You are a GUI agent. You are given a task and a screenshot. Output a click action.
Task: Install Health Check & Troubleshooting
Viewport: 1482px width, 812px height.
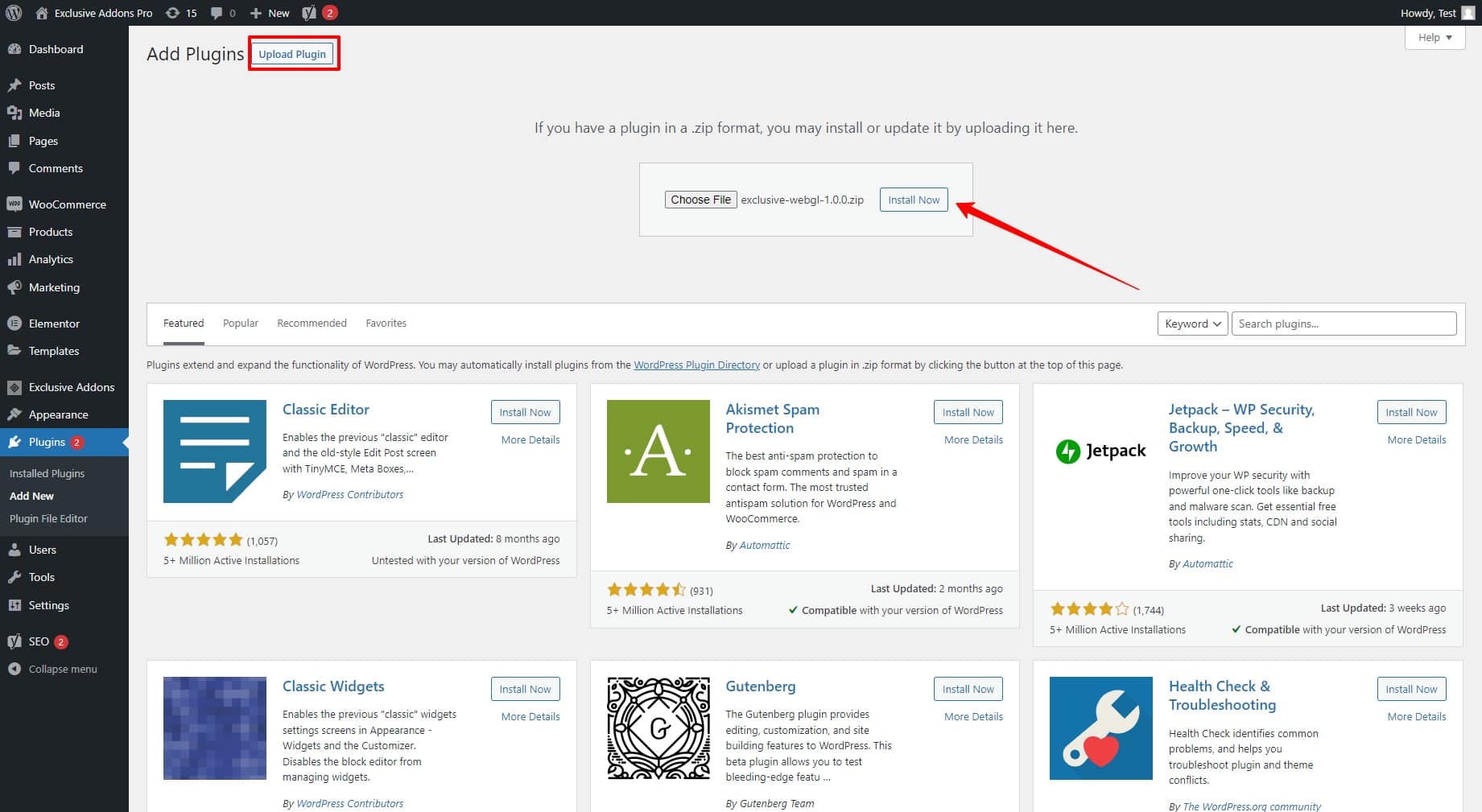pyautogui.click(x=1411, y=689)
